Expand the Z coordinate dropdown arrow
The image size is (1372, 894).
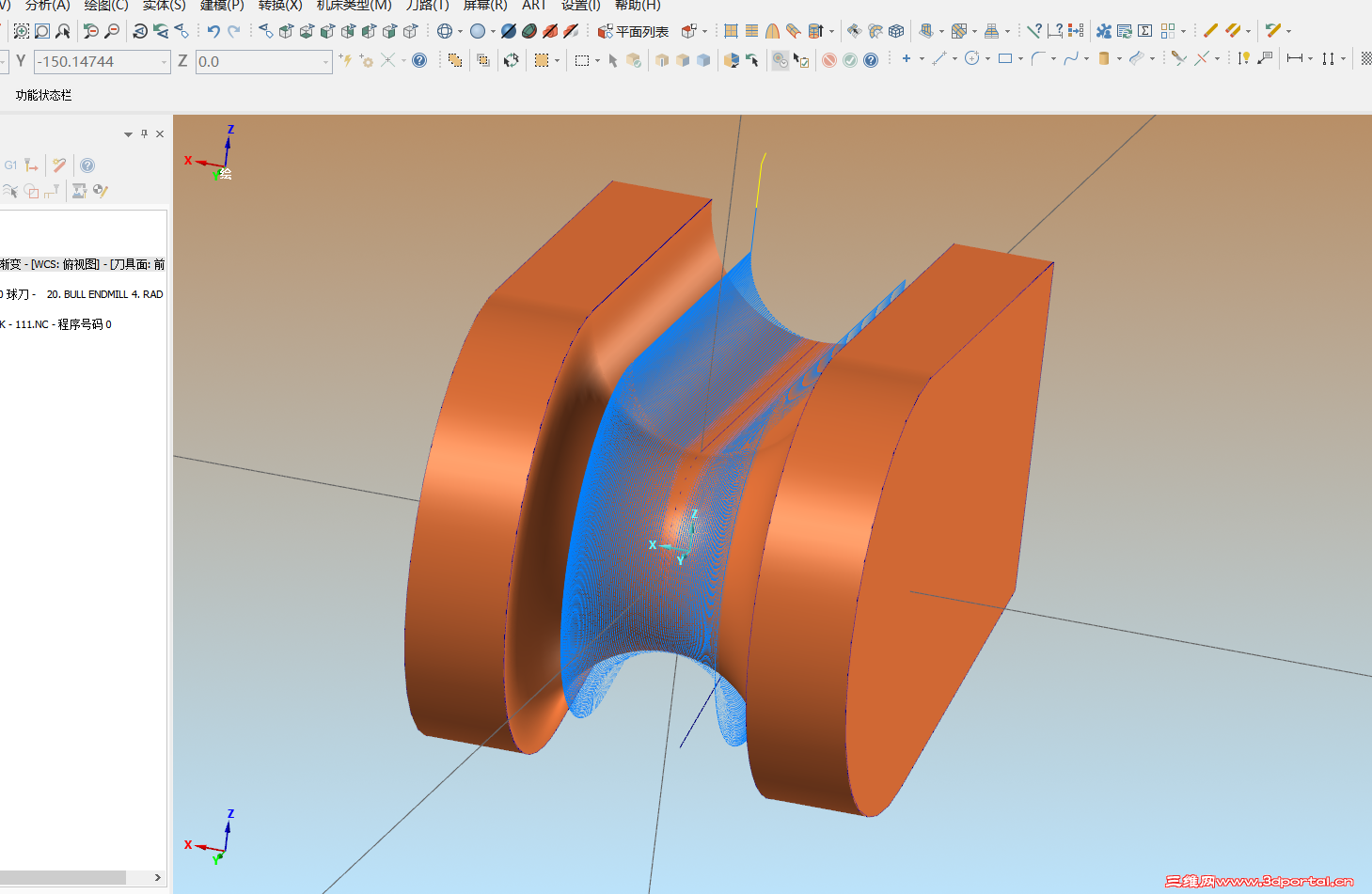pos(326,62)
